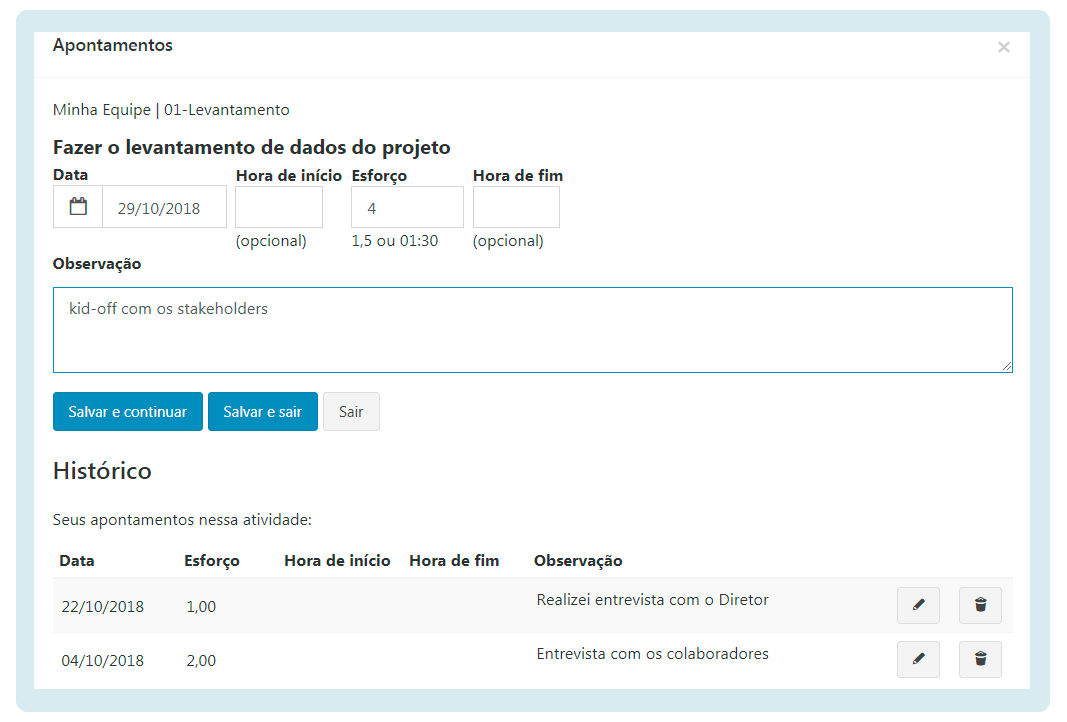The height and width of the screenshot is (722, 1067).
Task: Delete the 04/10/2018 entry with trash icon
Action: pyautogui.click(x=980, y=659)
